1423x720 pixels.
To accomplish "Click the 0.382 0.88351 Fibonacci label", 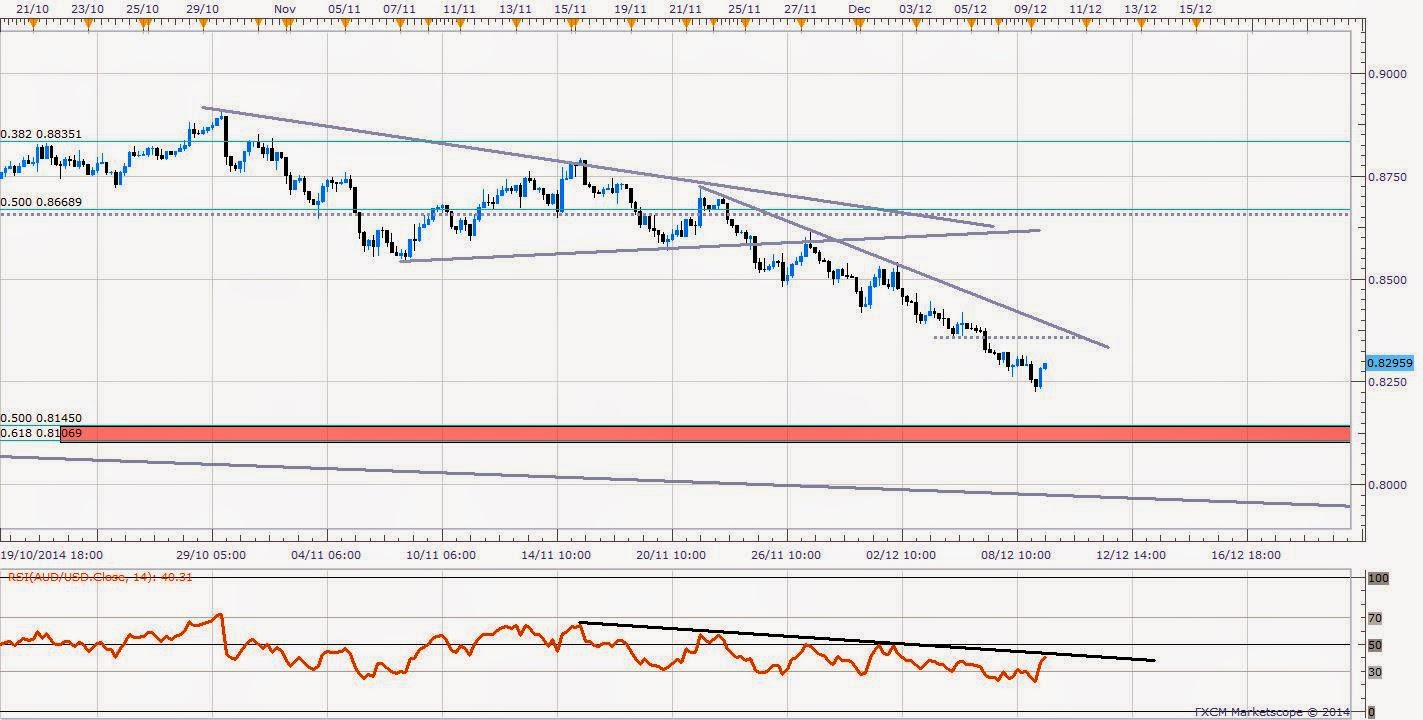I will [41, 134].
